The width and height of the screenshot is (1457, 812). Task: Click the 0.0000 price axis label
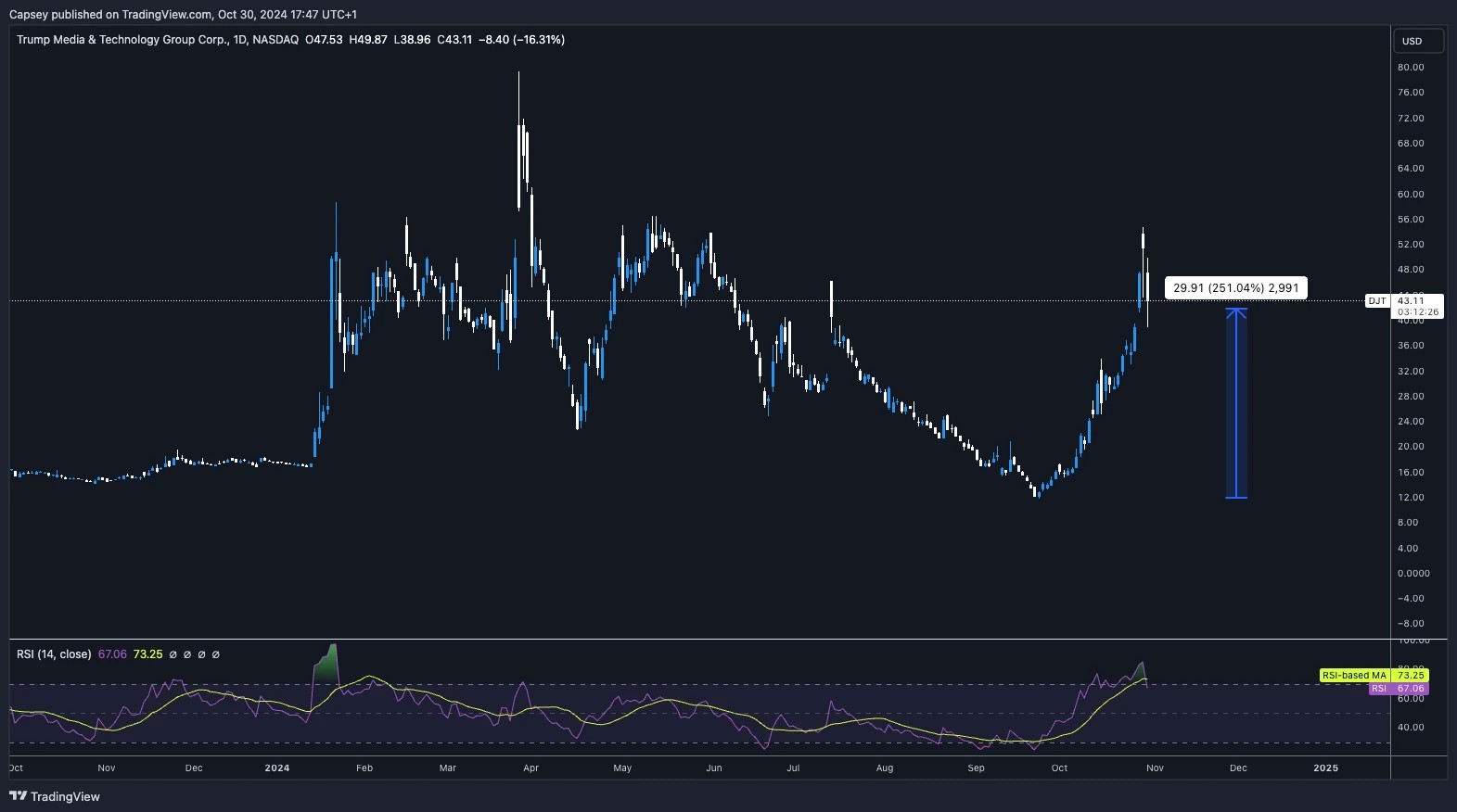click(x=1413, y=574)
